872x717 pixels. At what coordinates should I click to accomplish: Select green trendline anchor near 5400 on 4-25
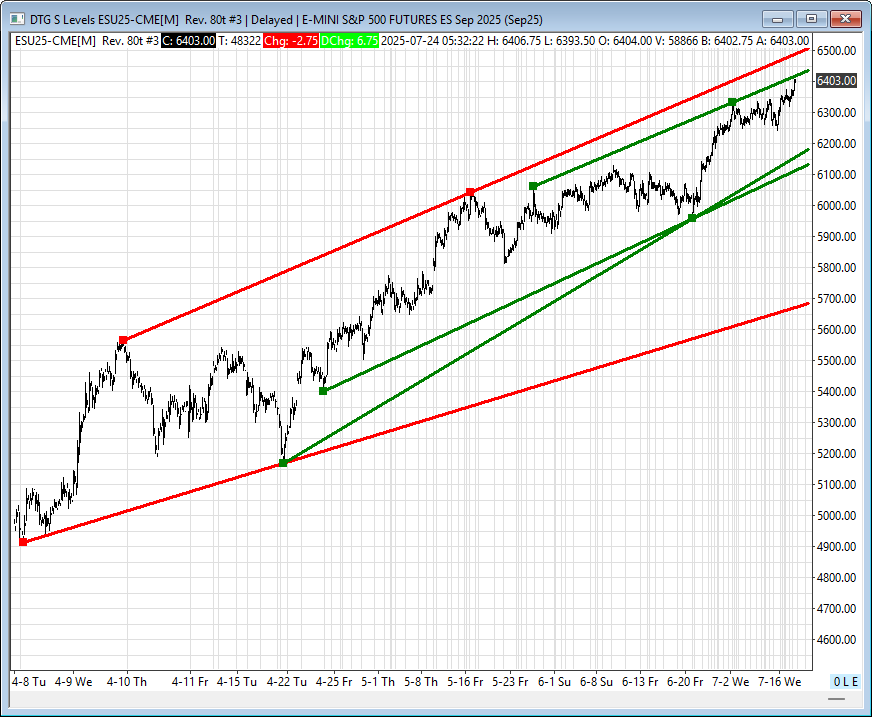click(323, 391)
